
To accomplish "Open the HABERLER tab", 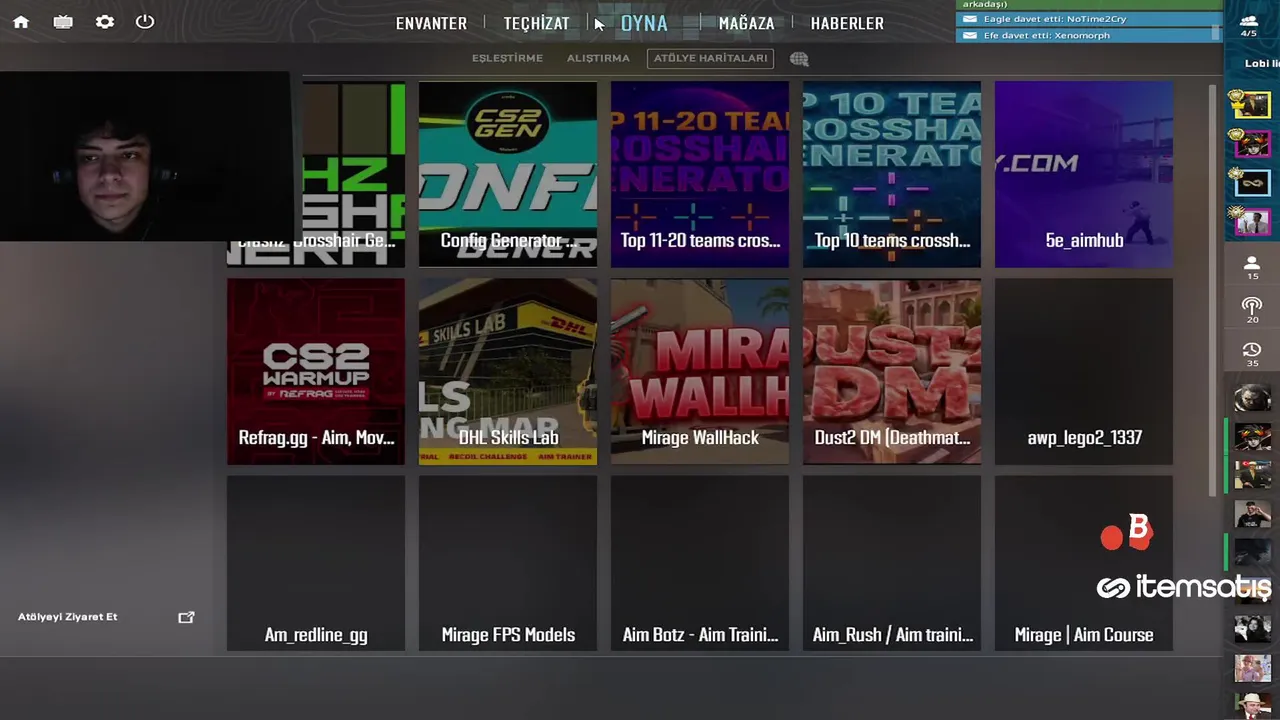I will point(847,23).
